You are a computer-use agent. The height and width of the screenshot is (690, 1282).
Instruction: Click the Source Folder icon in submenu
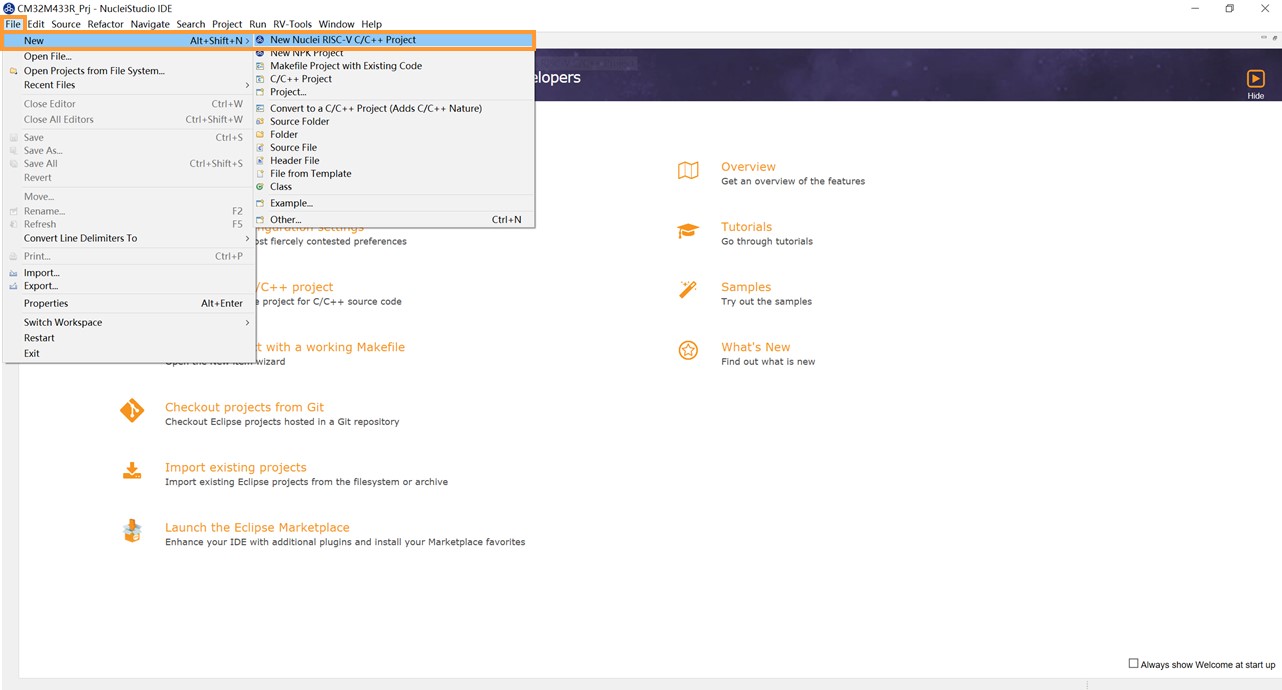point(260,121)
